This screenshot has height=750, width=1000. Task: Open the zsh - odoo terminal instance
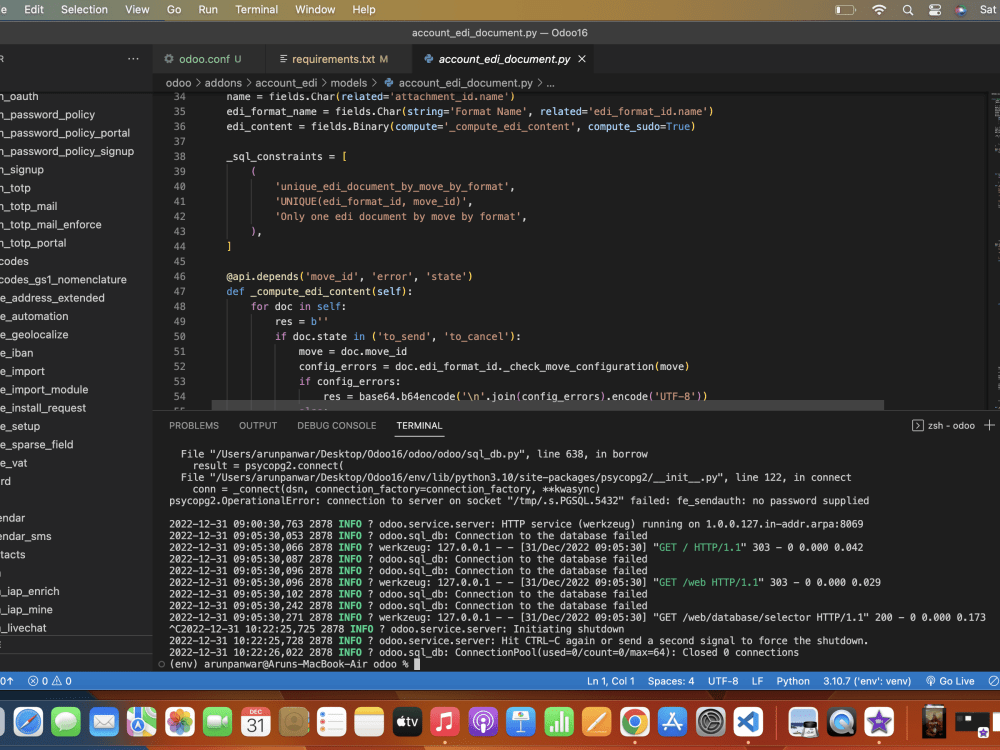pyautogui.click(x=944, y=425)
